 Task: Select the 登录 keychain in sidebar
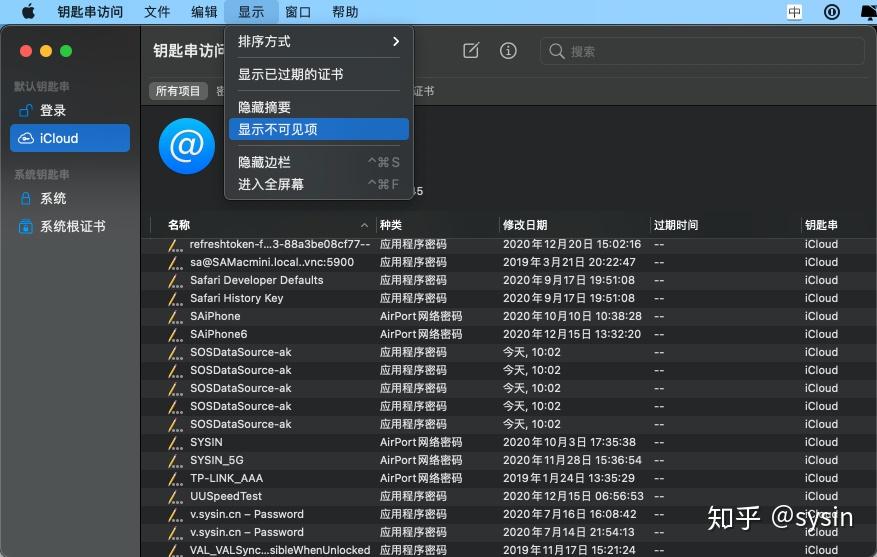(x=70, y=111)
